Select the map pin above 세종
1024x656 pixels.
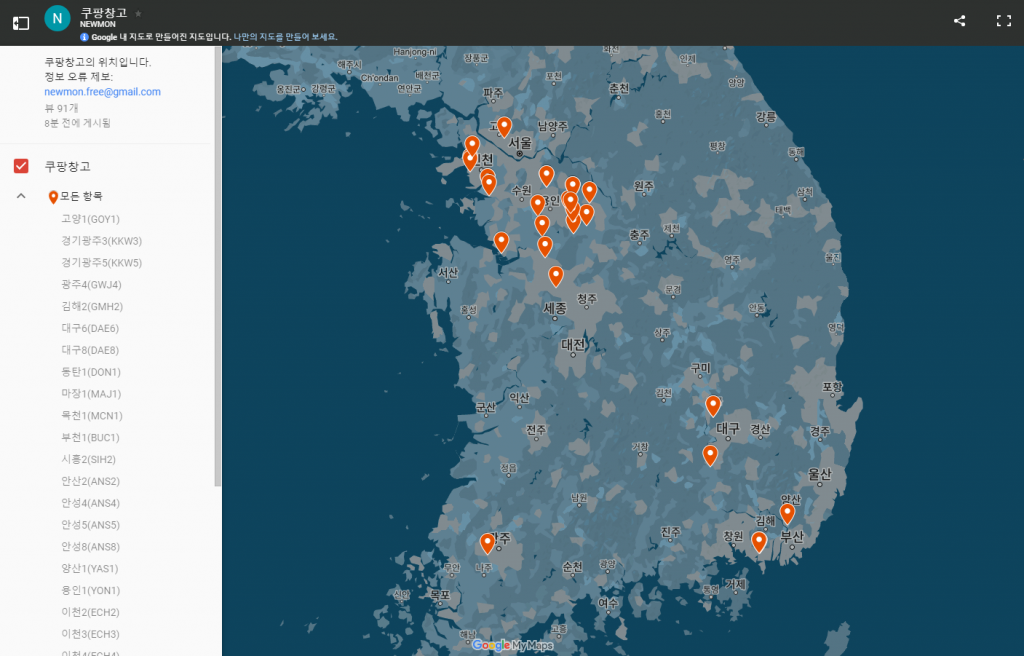pos(555,276)
